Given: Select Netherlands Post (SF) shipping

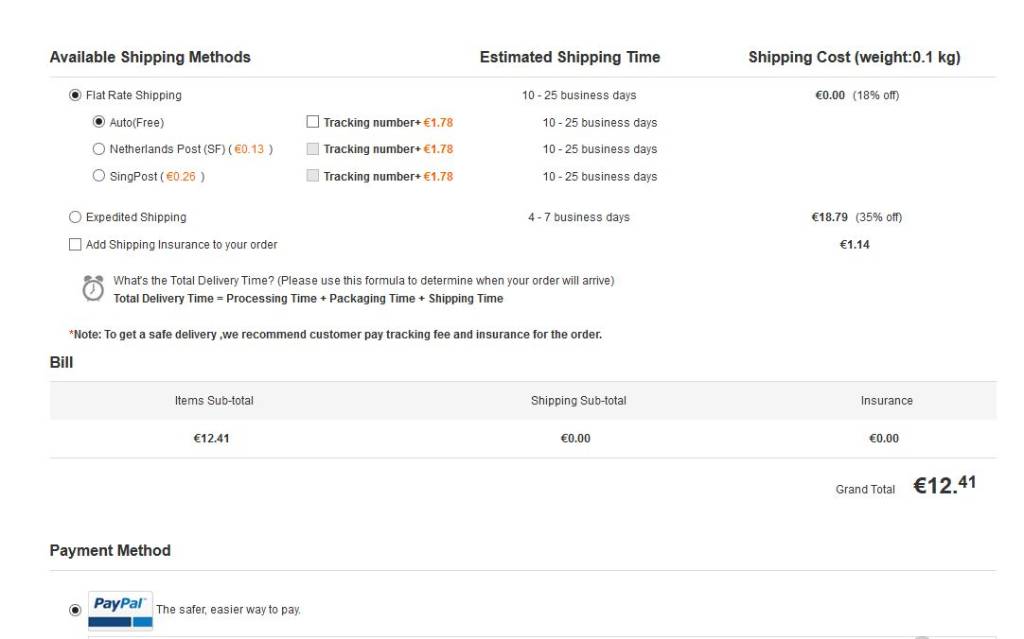Looking at the screenshot, I should [x=98, y=149].
